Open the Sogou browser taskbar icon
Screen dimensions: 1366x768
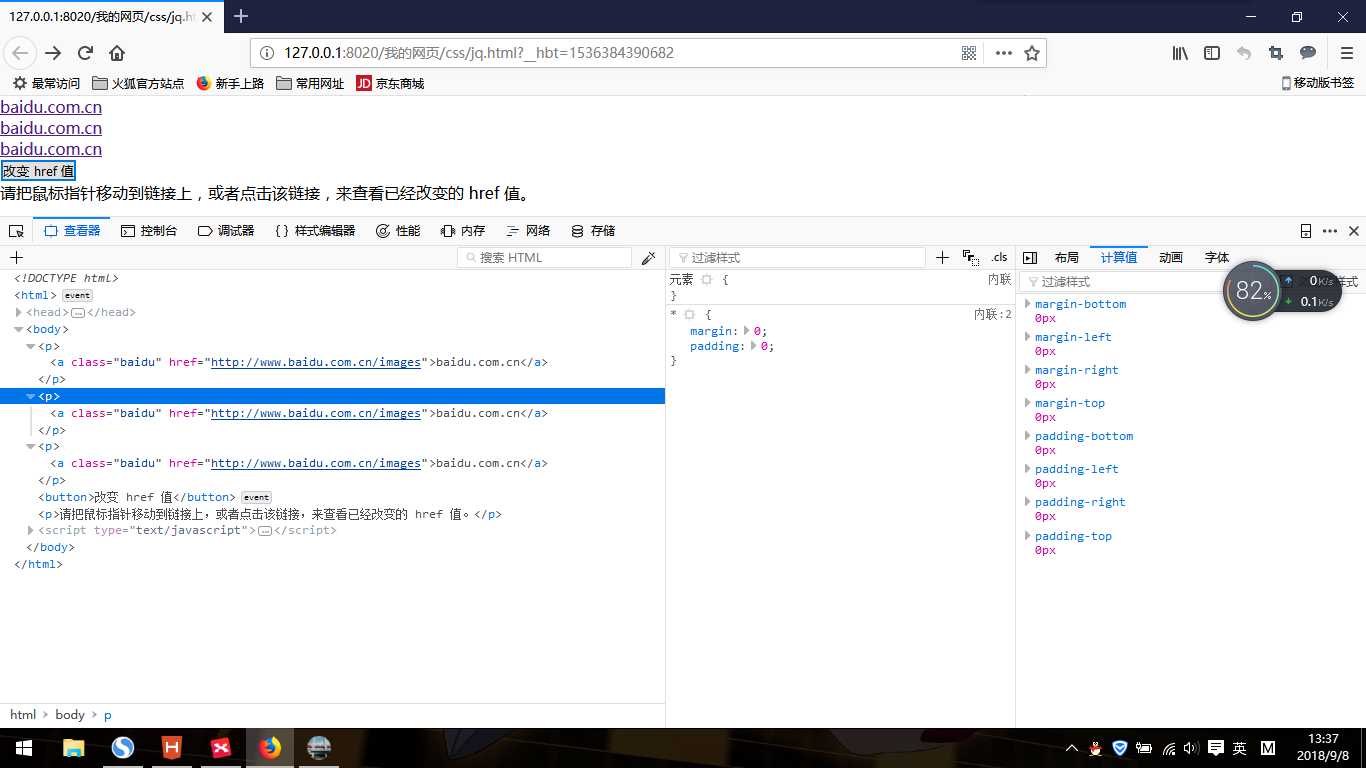pos(123,748)
